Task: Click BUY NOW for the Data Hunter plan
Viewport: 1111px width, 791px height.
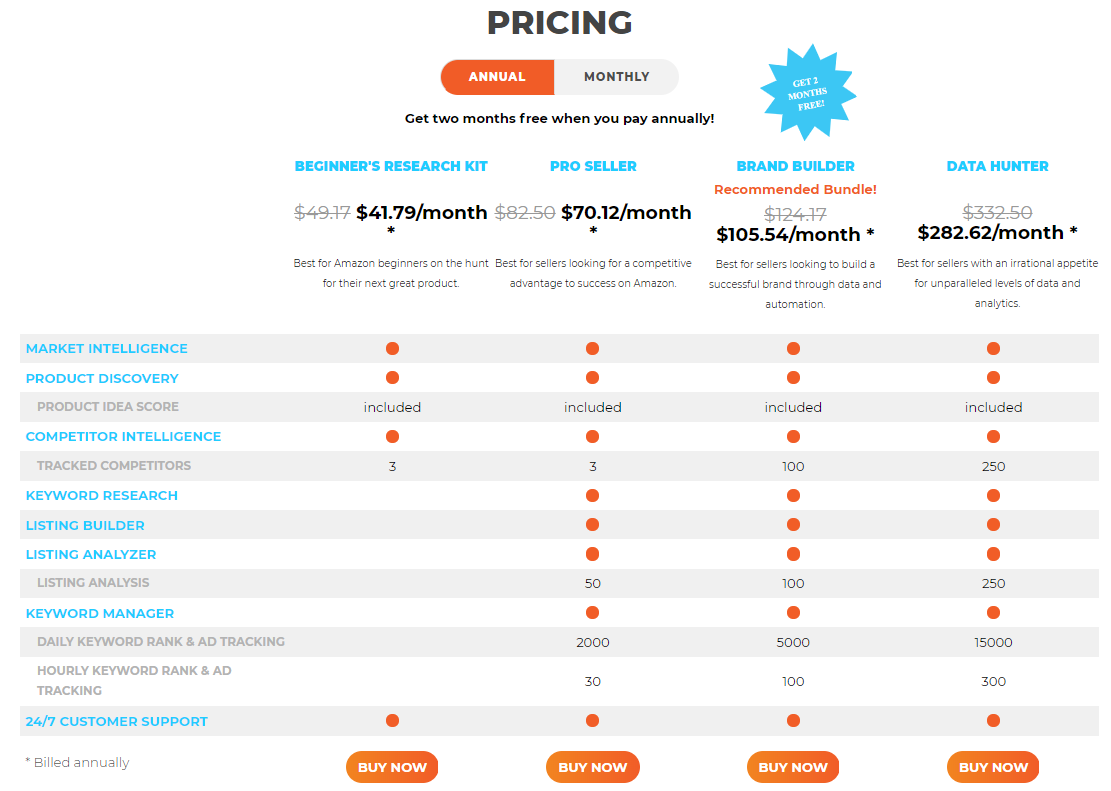Action: coord(993,766)
